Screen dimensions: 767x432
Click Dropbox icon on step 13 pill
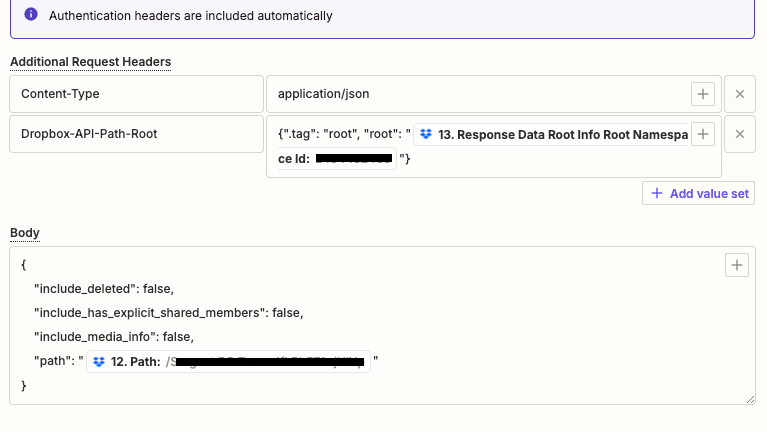[x=426, y=134]
